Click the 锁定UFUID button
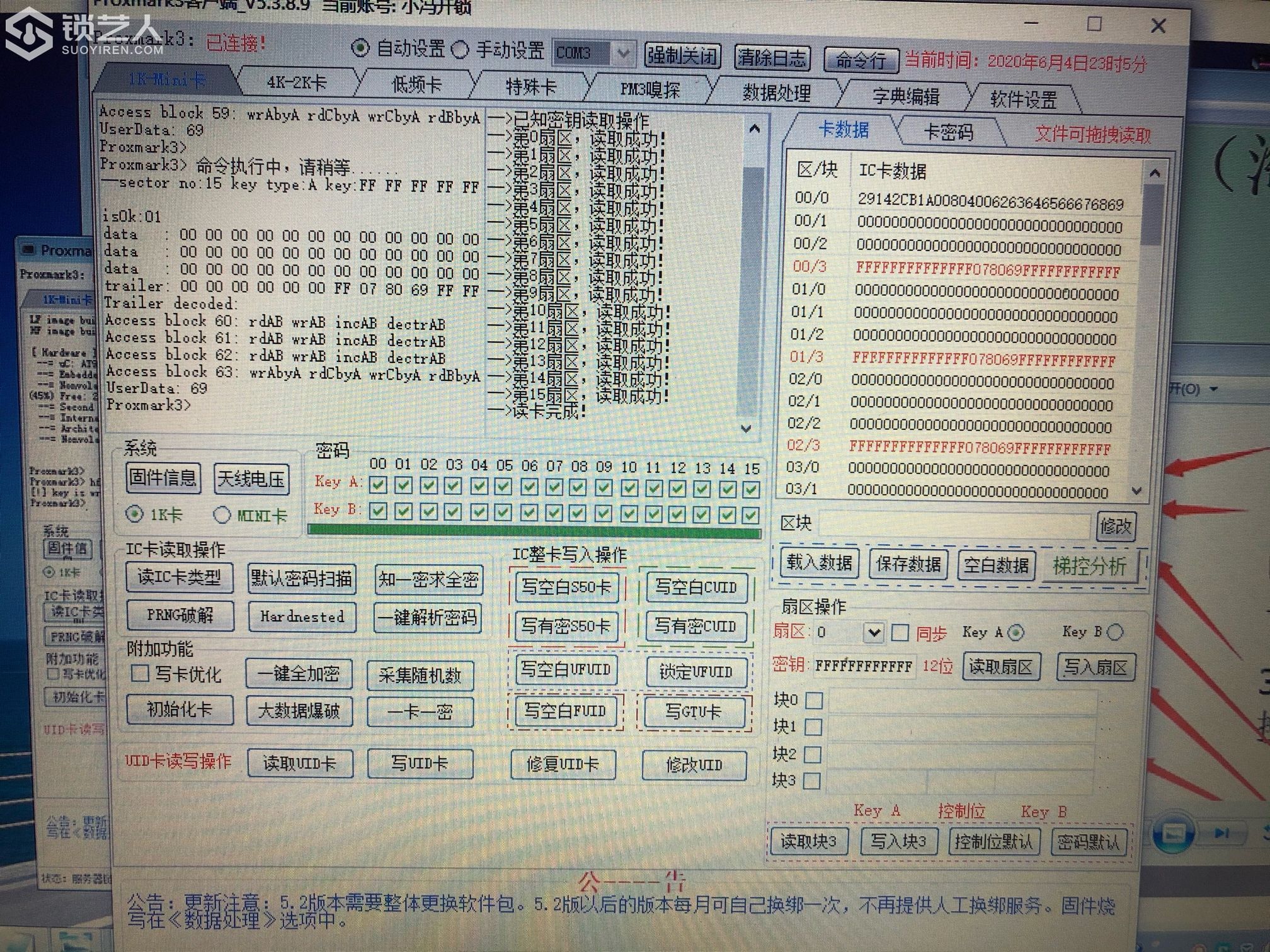The height and width of the screenshot is (952, 1270). click(696, 672)
